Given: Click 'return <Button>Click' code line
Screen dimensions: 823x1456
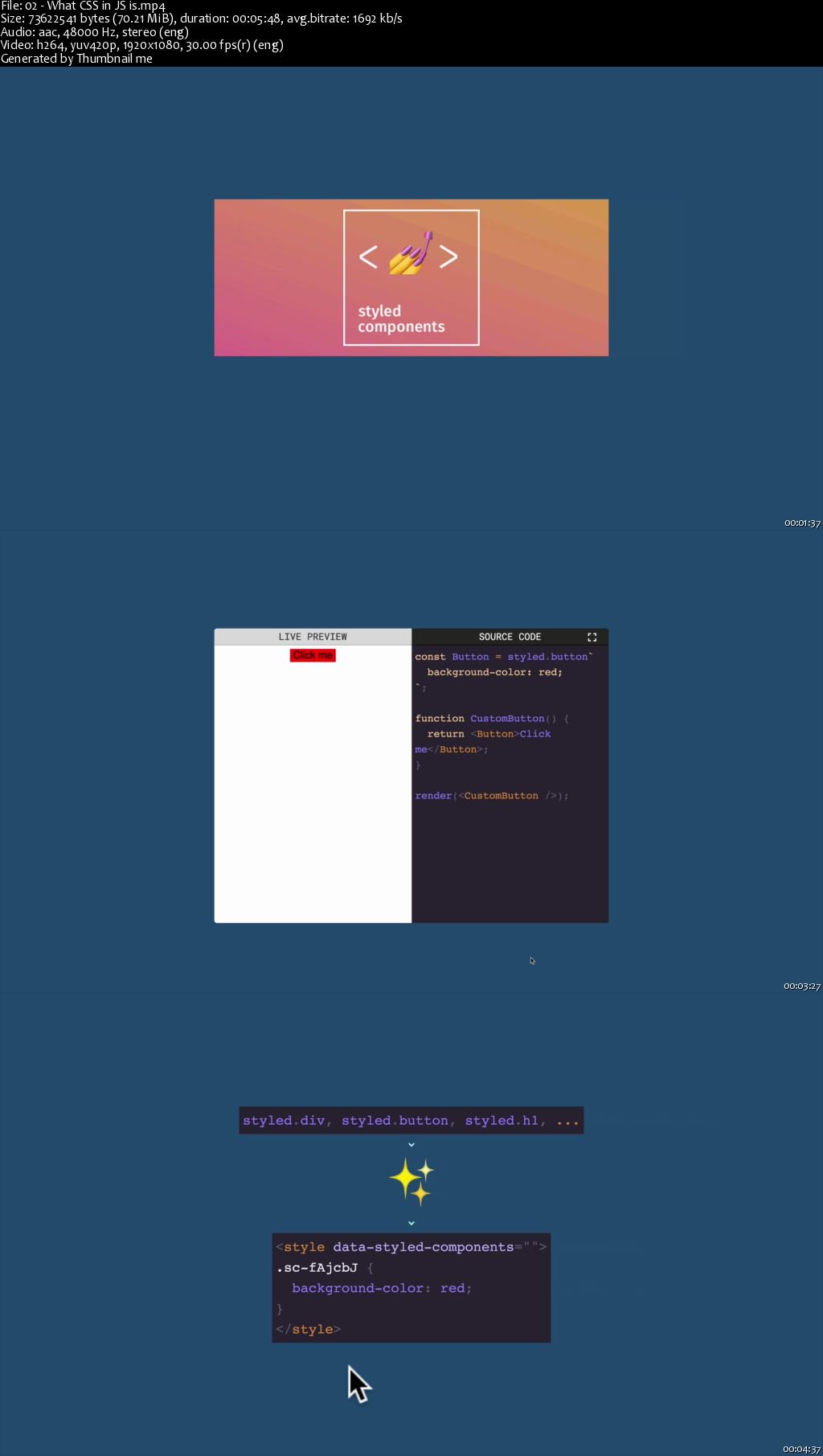Looking at the screenshot, I should 489,734.
